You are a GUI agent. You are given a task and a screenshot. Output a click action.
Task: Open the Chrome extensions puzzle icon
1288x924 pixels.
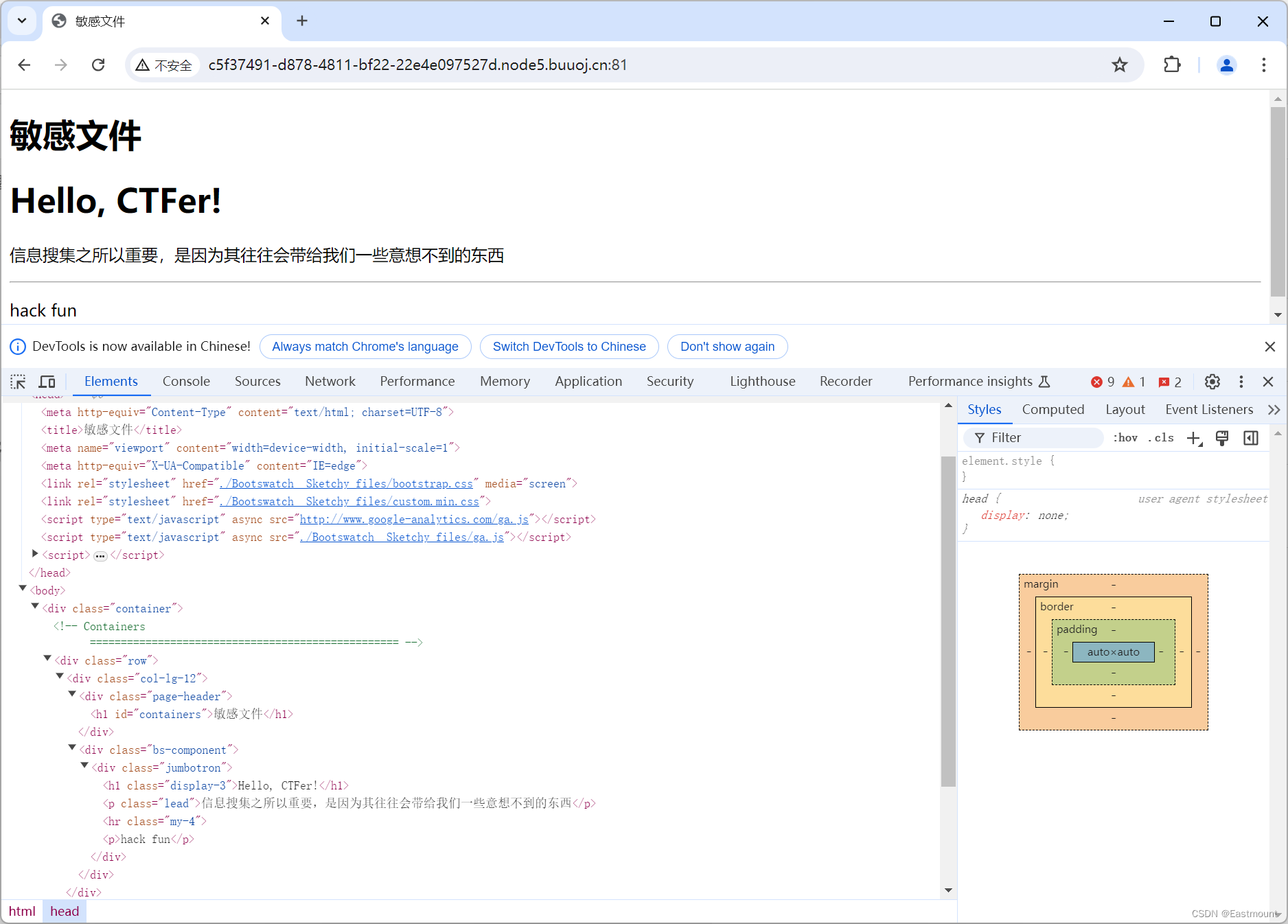[1172, 65]
